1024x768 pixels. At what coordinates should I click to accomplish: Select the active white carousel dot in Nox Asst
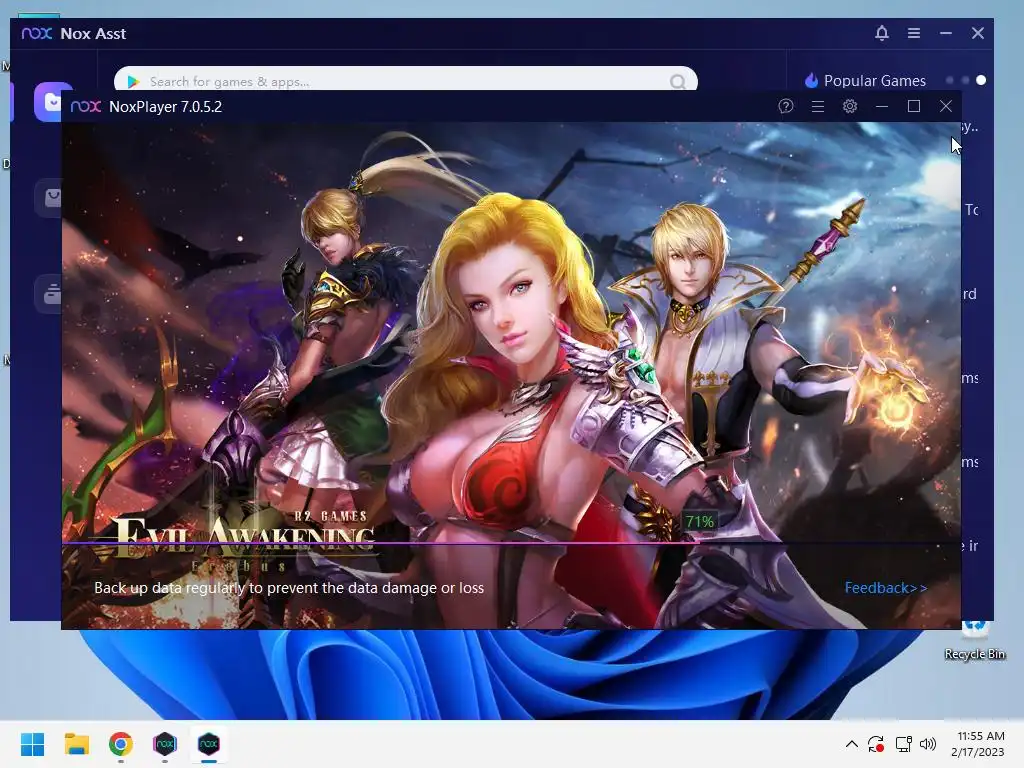(981, 80)
